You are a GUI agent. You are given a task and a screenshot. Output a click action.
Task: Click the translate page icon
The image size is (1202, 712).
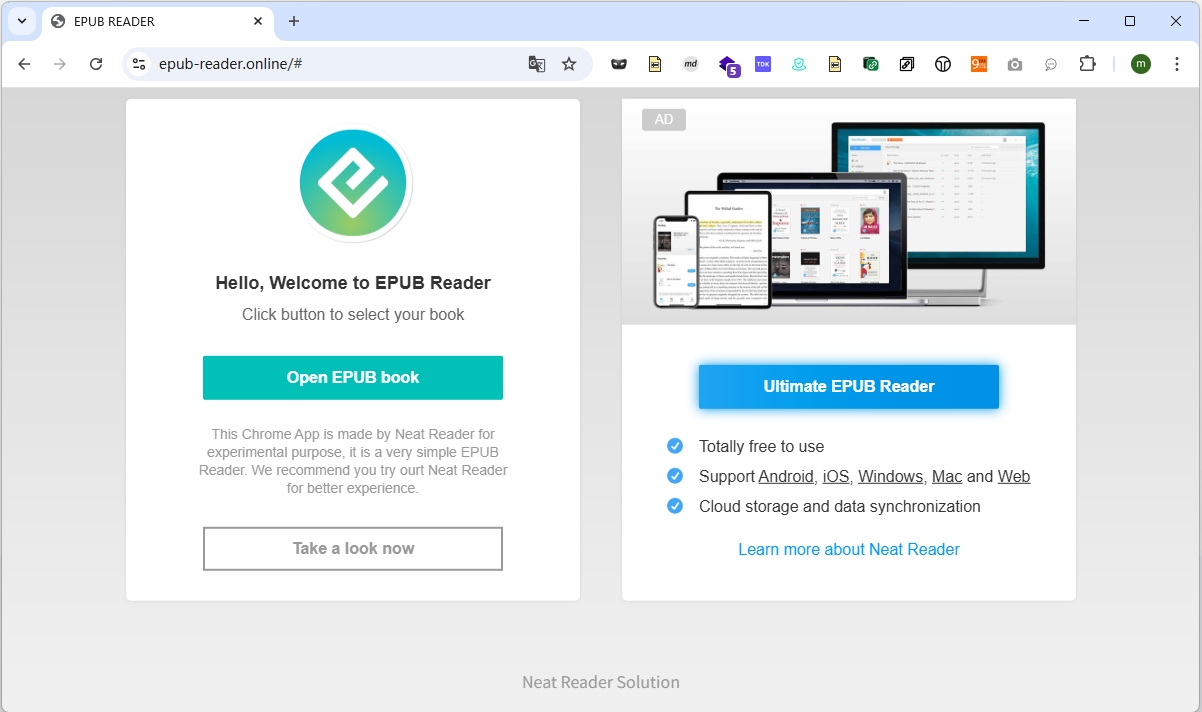[537, 64]
